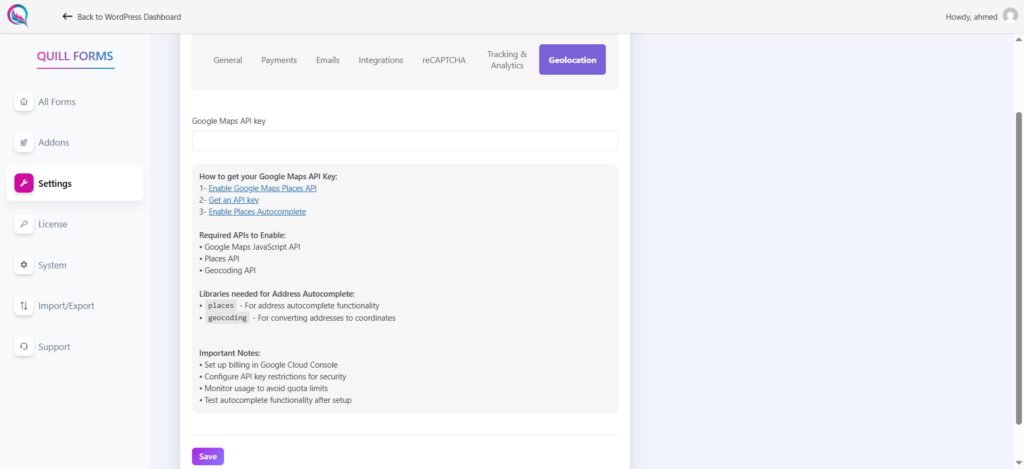This screenshot has width=1024, height=469.
Task: Click the Quill Forms logo icon
Action: [18, 16]
